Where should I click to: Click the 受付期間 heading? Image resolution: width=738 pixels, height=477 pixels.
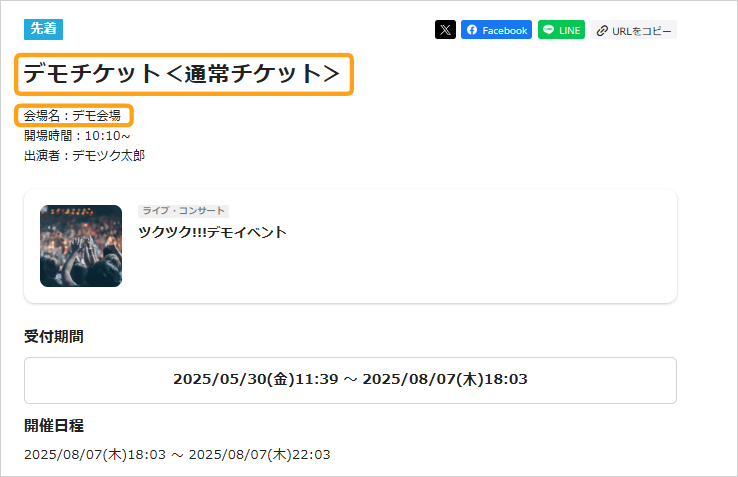click(x=54, y=336)
